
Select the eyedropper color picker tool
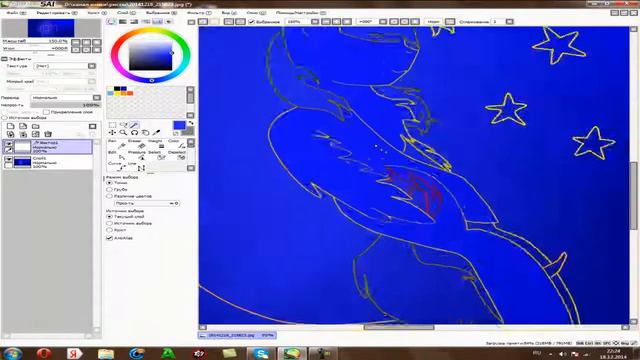[x=156, y=133]
